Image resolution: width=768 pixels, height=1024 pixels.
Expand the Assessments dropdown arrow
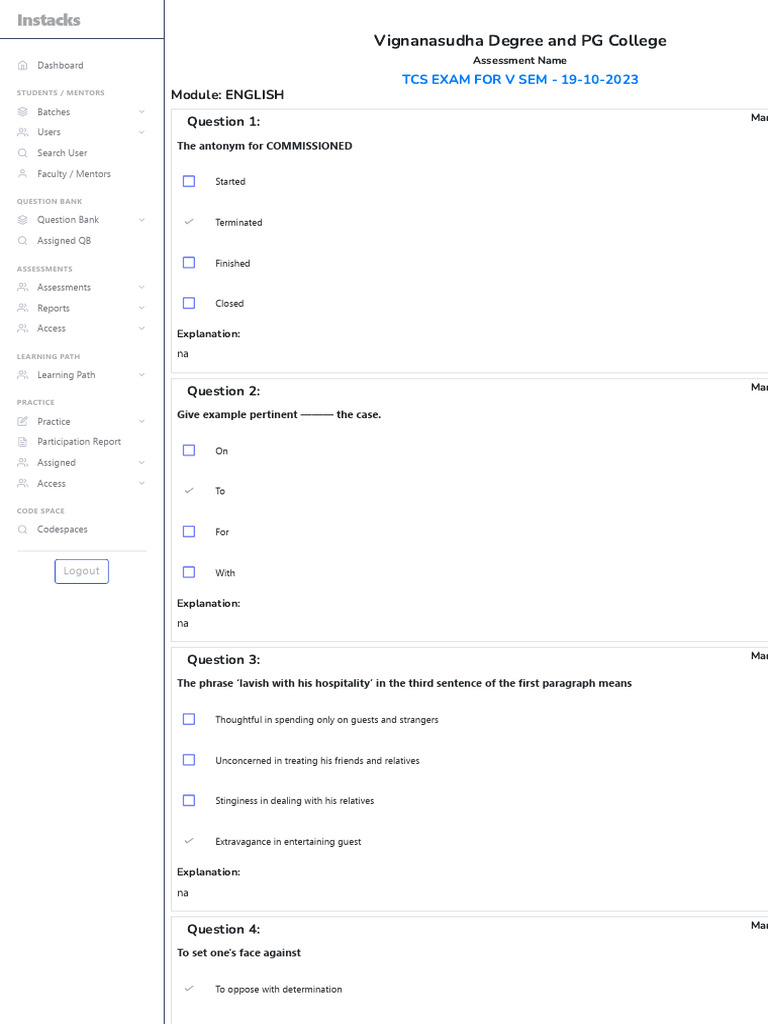pos(142,288)
